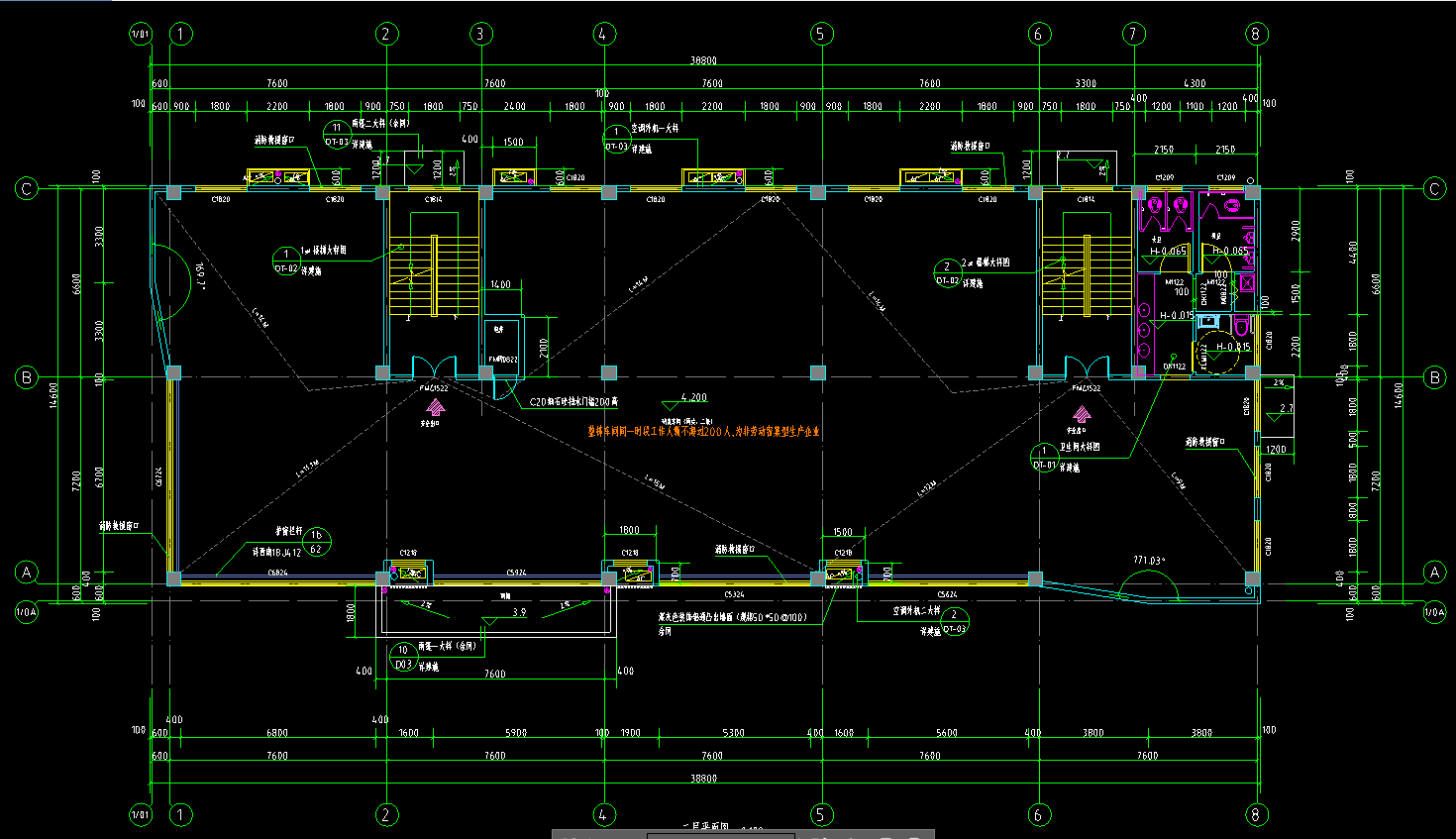The width and height of the screenshot is (1456, 839).
Task: Select grid axis bubble 1/0A on right
Action: pyautogui.click(x=1434, y=612)
